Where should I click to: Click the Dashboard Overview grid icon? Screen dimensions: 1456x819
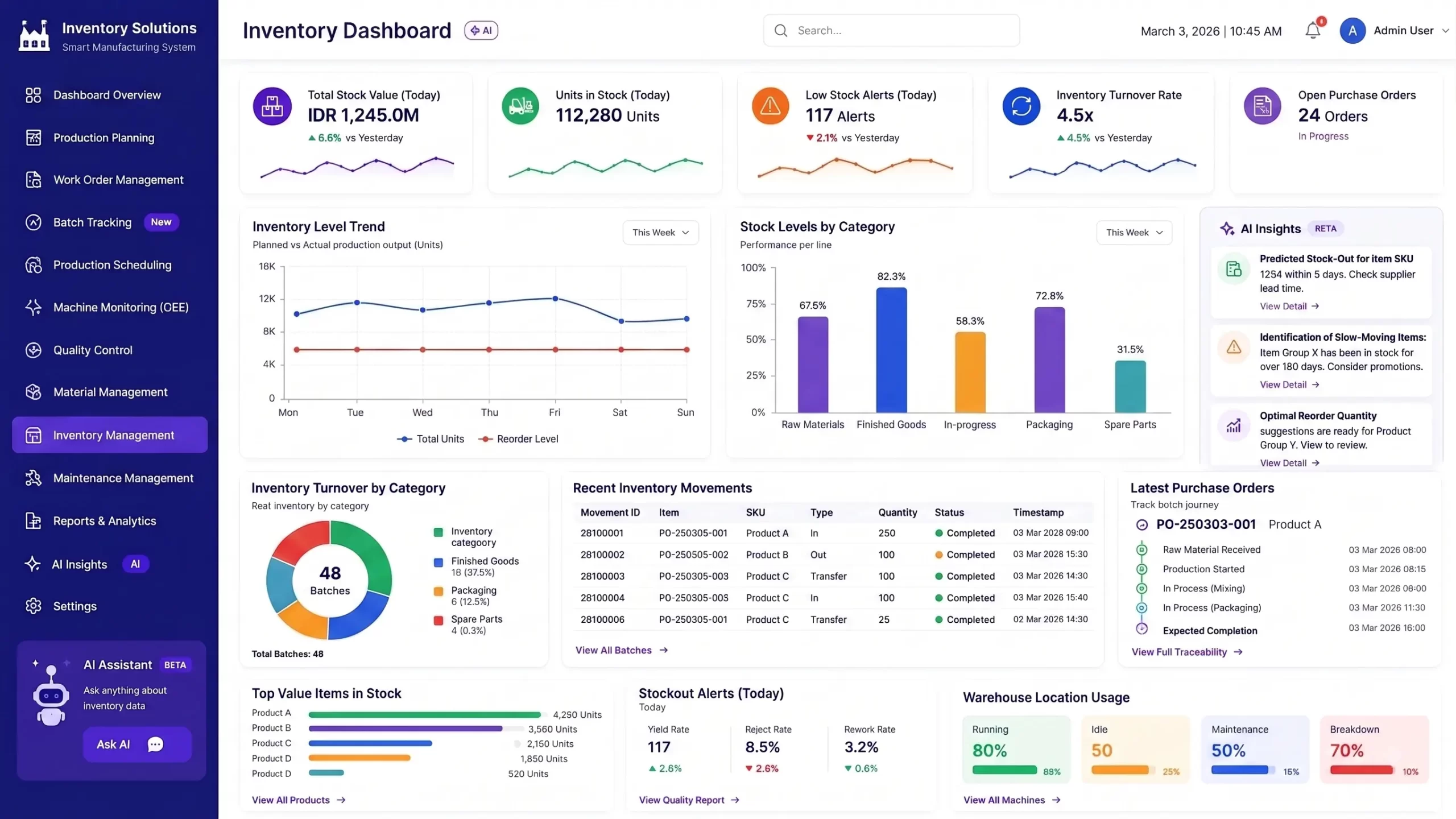[x=34, y=95]
